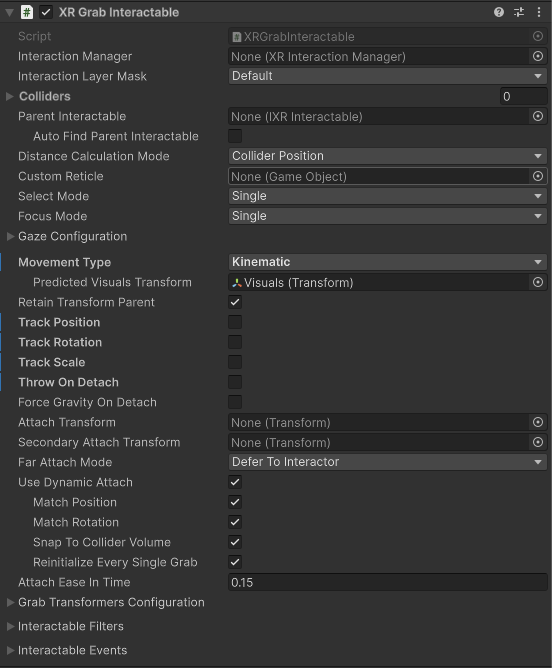Open Focus Mode dropdown
552x668 pixels.
[x=388, y=216]
